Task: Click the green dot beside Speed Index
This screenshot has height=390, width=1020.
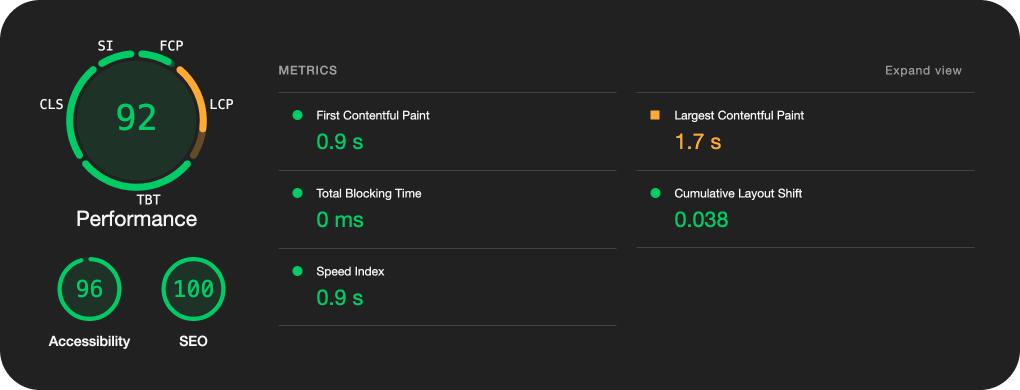Action: point(297,271)
